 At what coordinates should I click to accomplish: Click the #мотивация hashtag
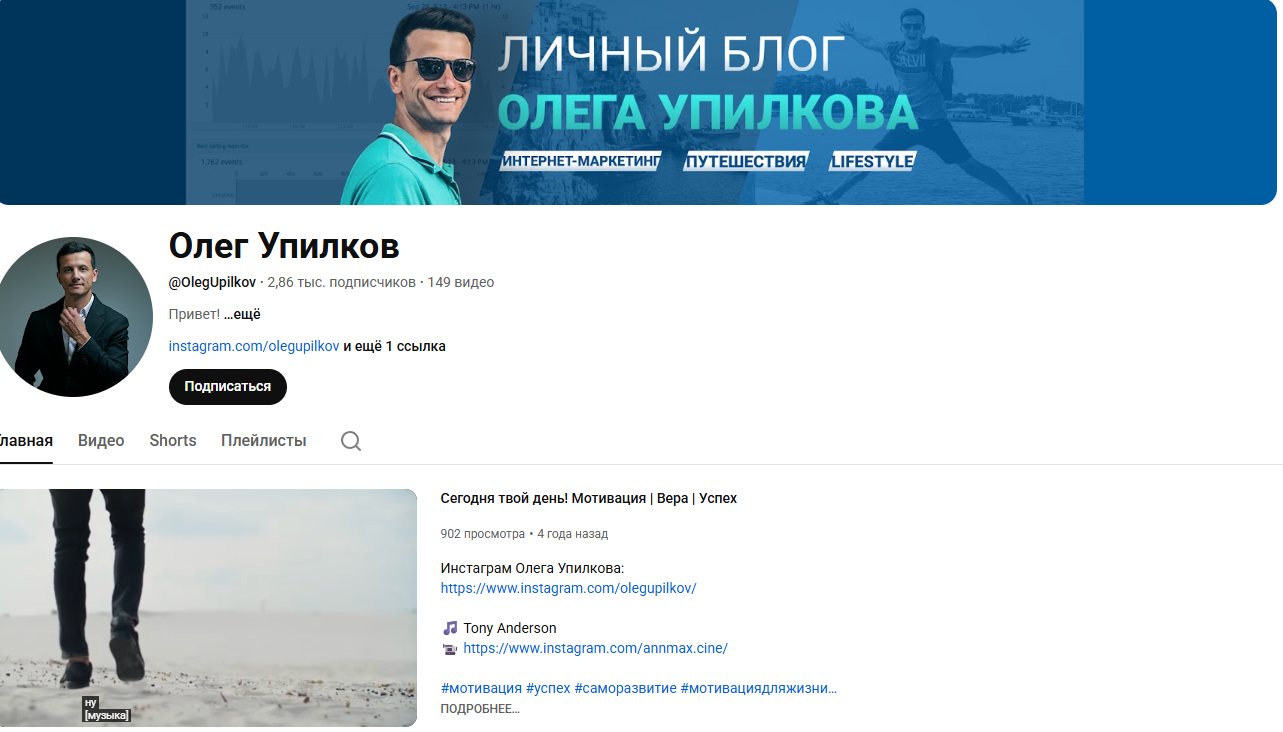(481, 688)
